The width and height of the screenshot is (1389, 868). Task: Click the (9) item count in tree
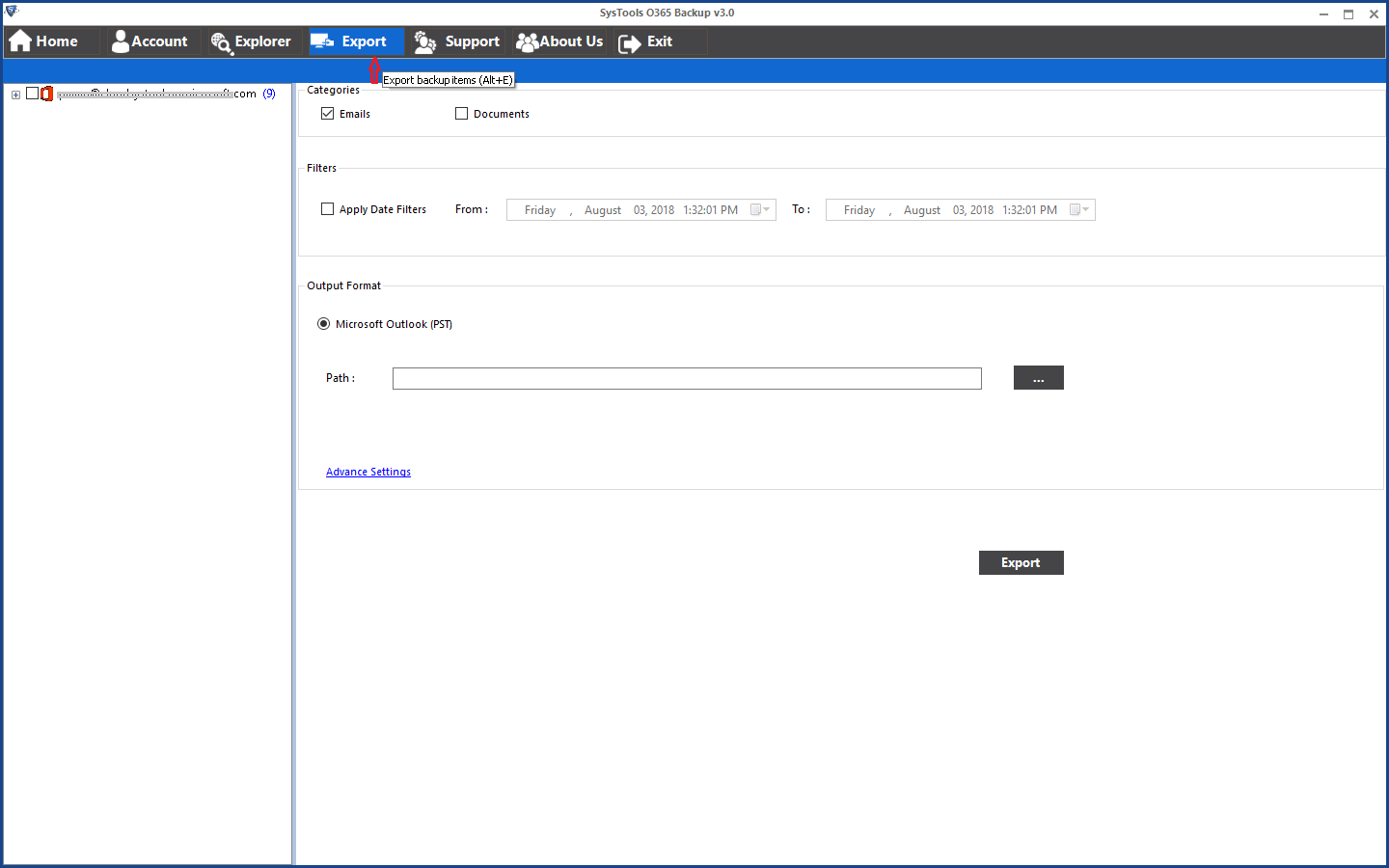point(269,94)
